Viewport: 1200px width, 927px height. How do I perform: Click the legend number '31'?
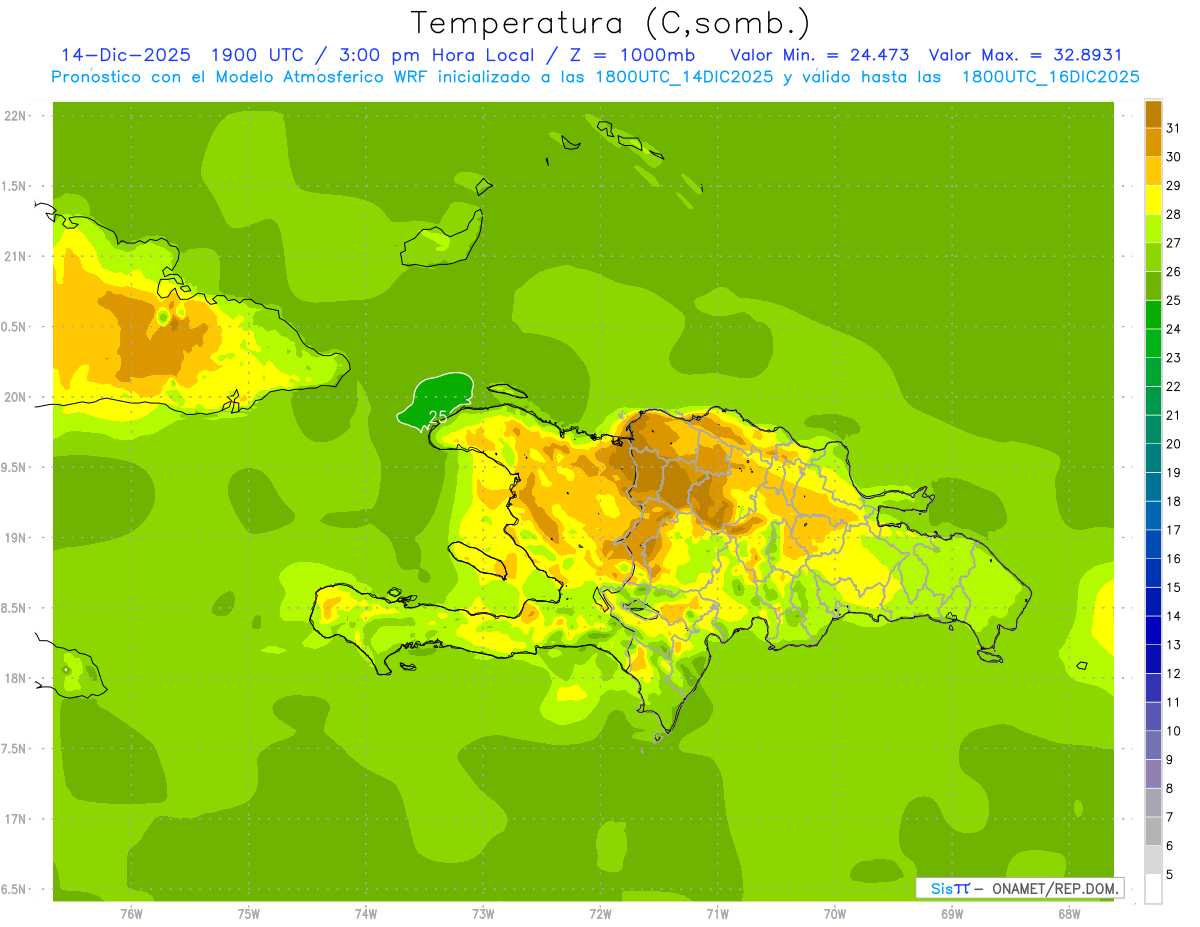pos(1174,128)
